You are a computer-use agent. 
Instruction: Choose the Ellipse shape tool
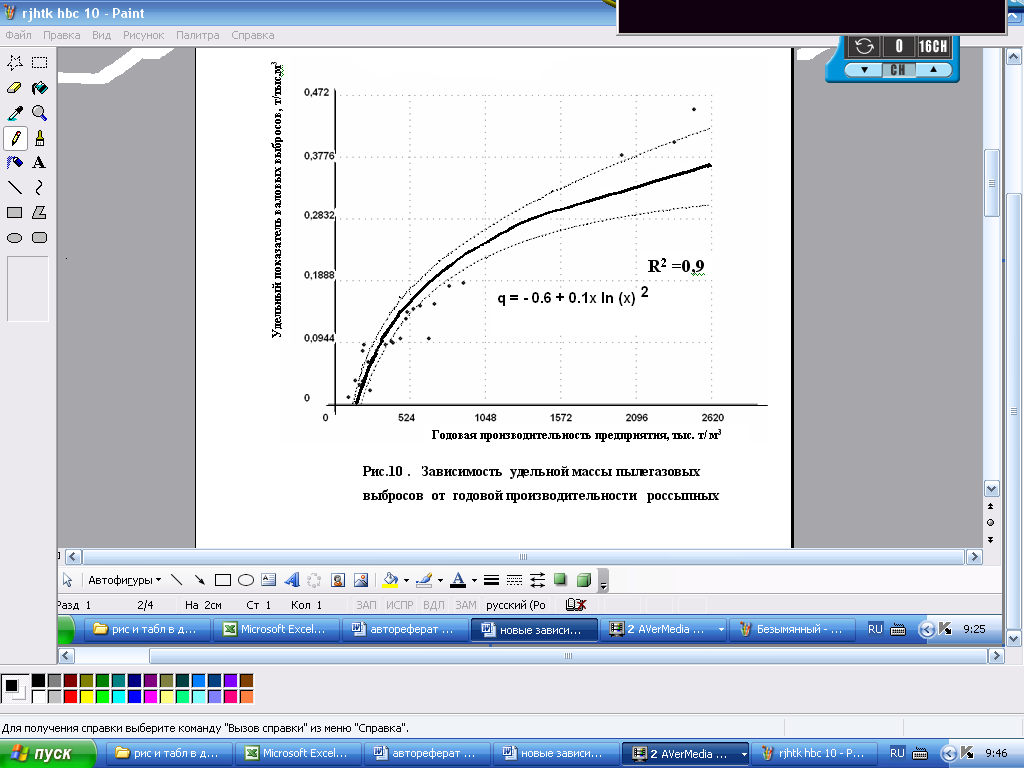14,238
